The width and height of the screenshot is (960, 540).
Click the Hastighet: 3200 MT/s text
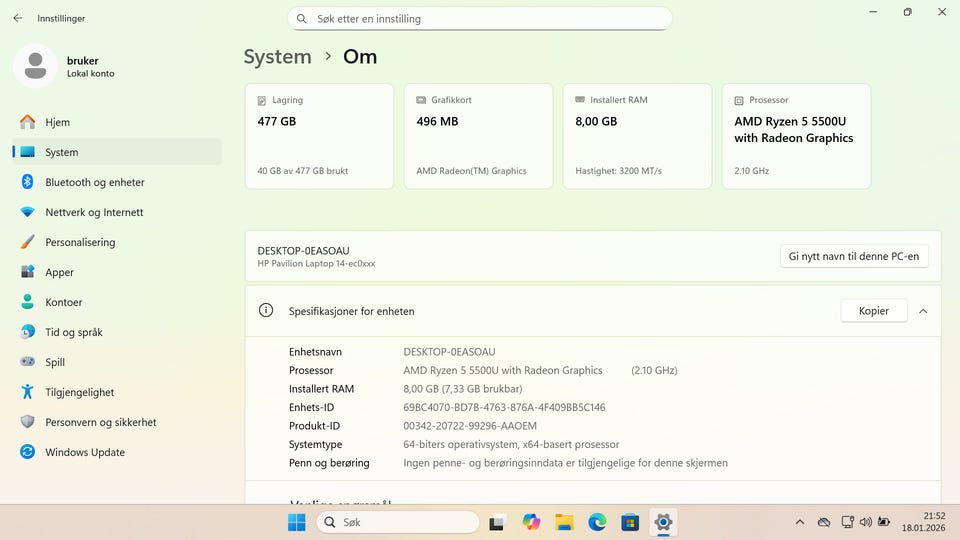click(x=618, y=171)
